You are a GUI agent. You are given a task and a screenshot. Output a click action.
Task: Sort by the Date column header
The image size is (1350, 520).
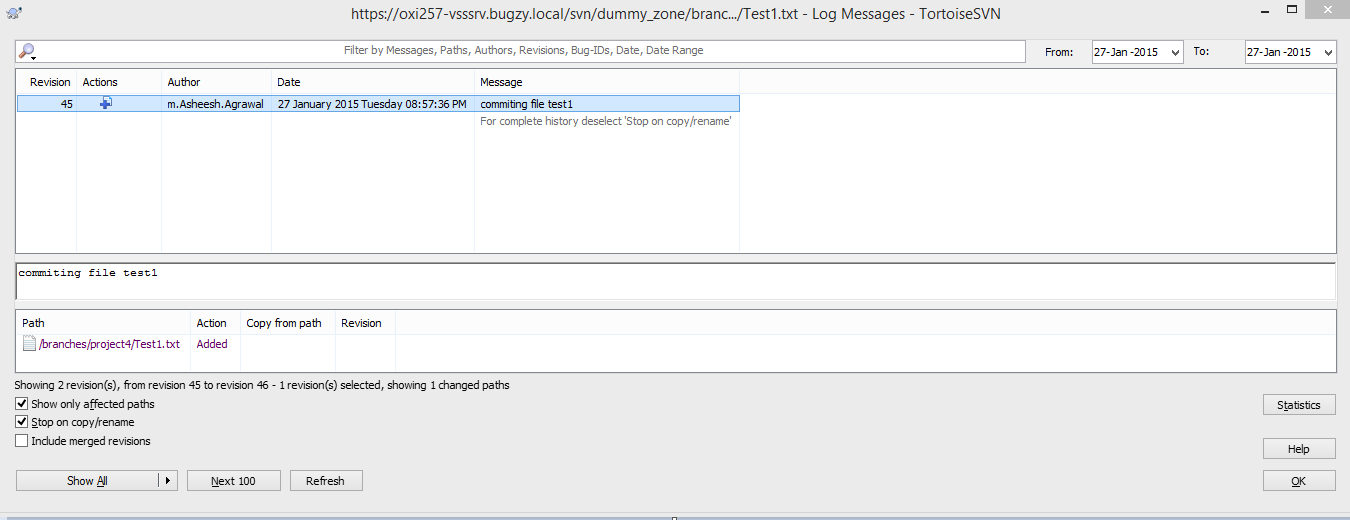click(373, 82)
